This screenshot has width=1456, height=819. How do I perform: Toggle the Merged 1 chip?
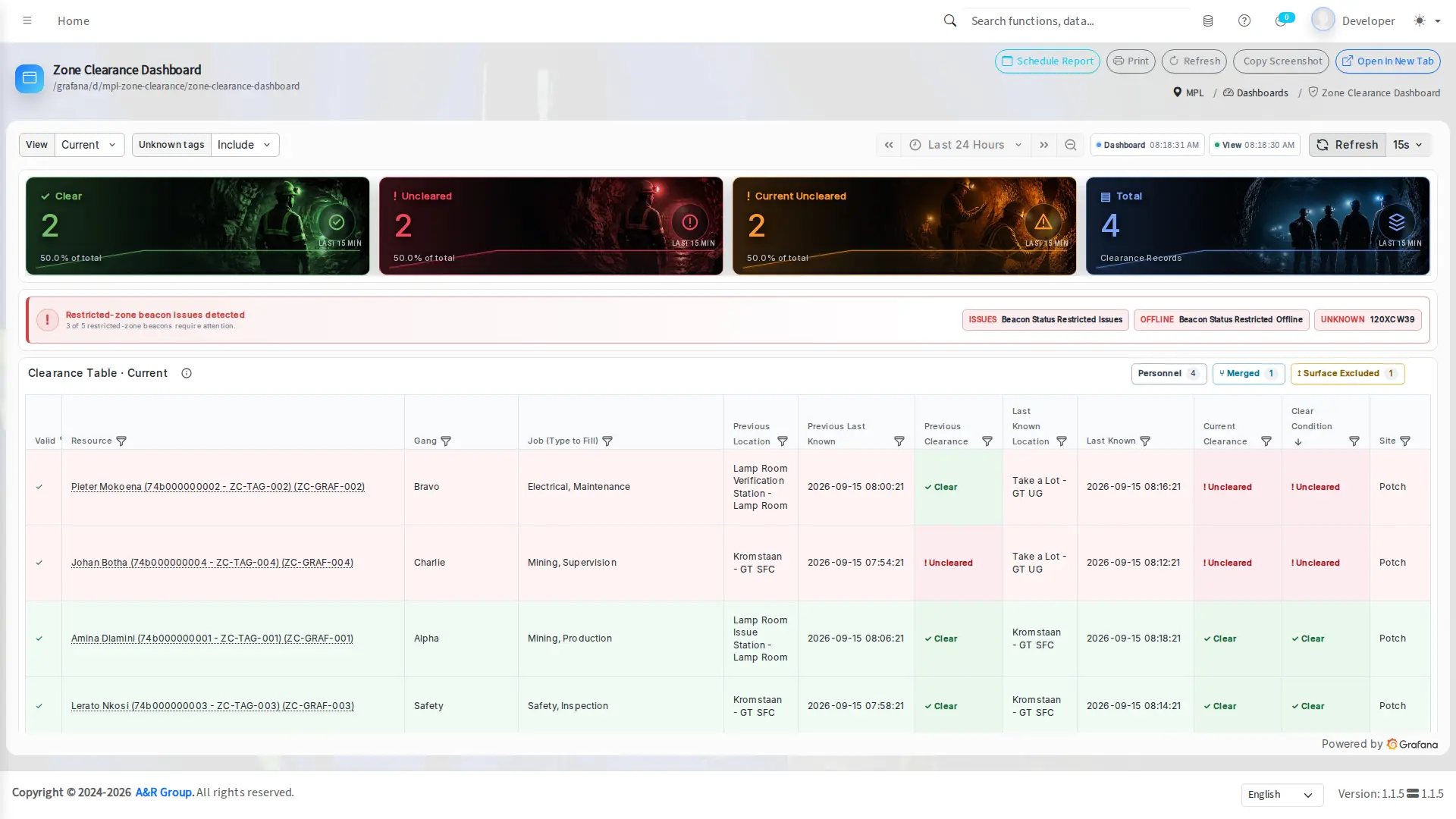coord(1249,373)
